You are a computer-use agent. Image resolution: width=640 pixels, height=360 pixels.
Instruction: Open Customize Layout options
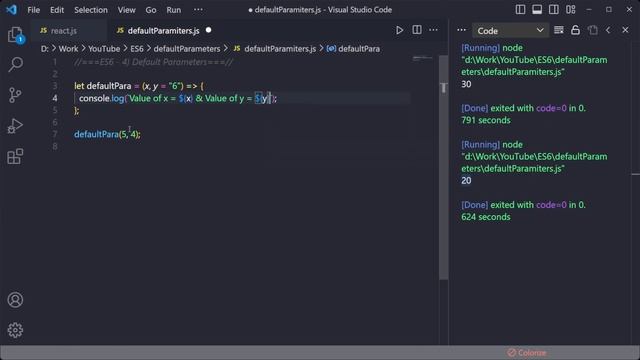pos(571,9)
